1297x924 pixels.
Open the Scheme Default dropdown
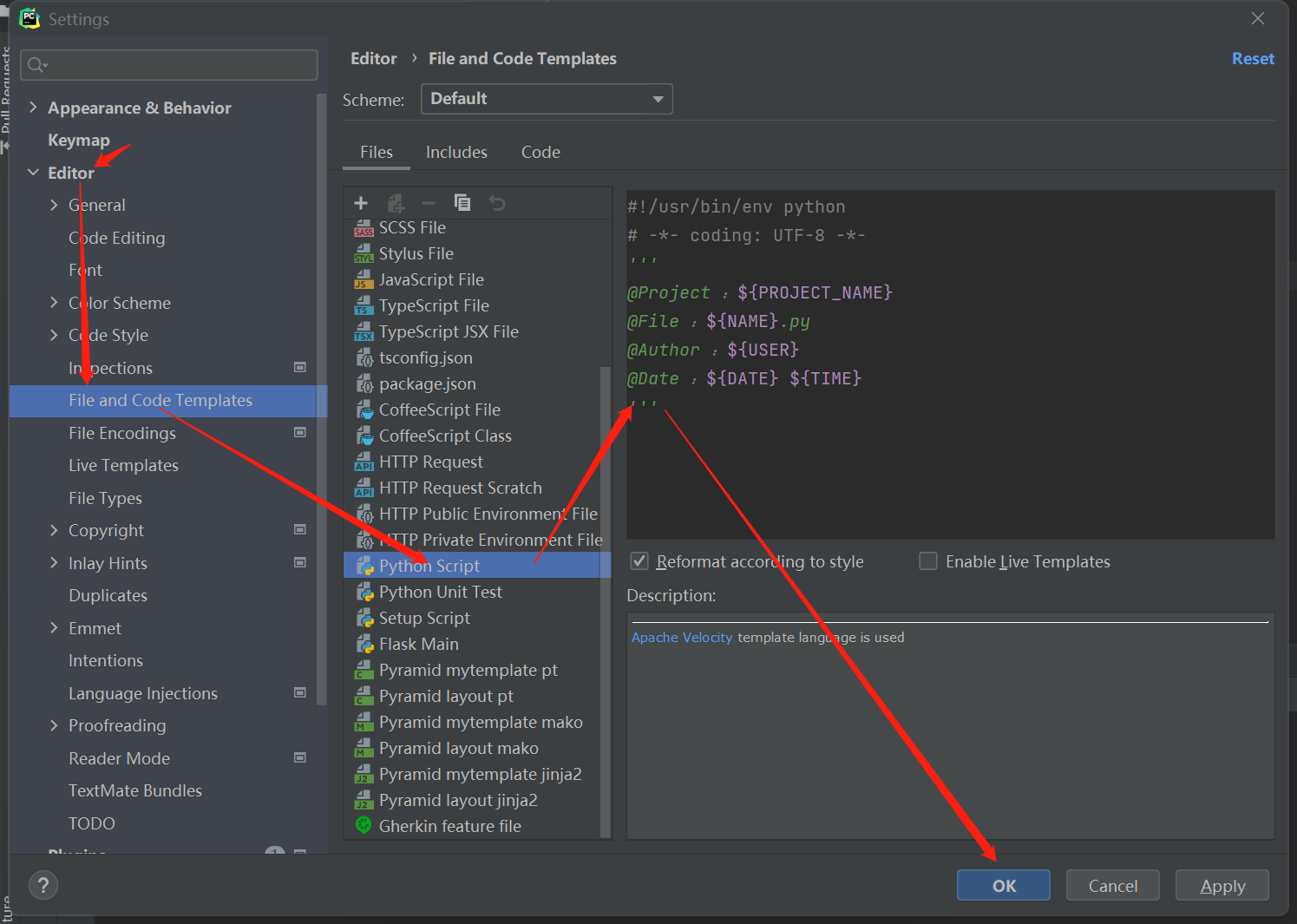click(x=547, y=99)
